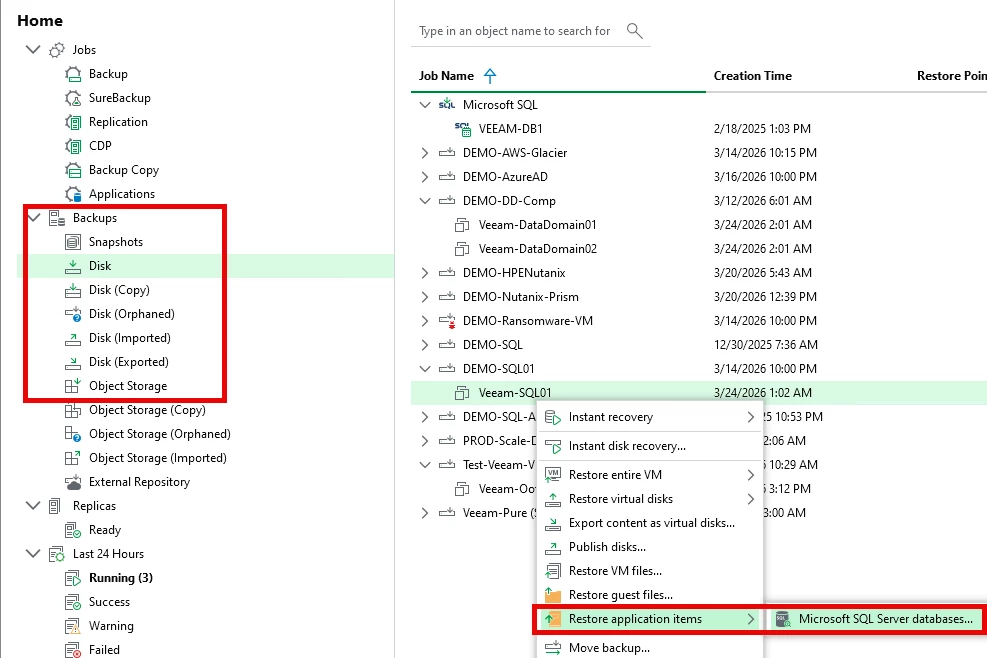Sort by Creation Time column
Screen dimensions: 987x658
(752, 76)
